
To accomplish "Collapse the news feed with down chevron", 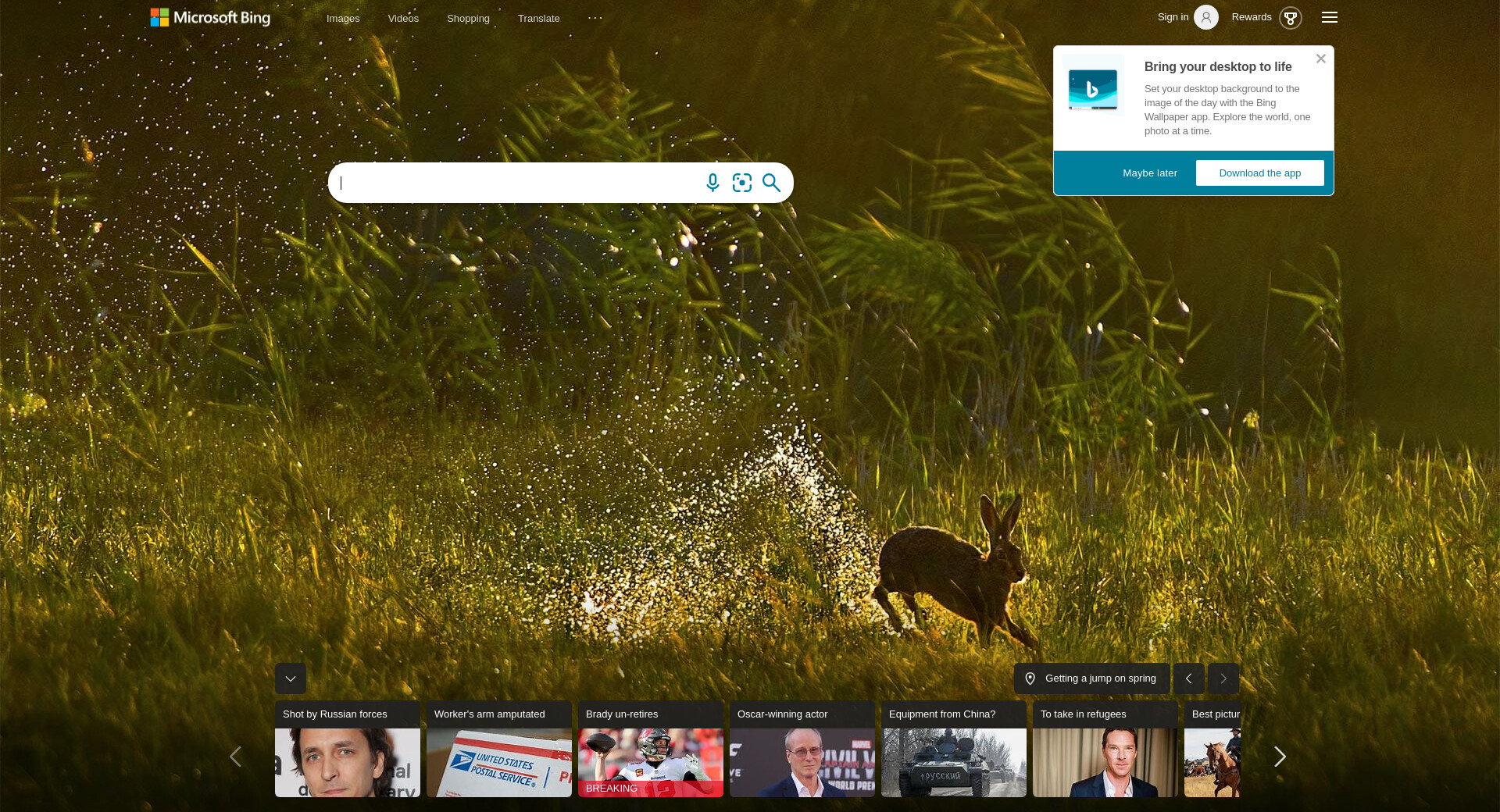I will click(x=291, y=678).
